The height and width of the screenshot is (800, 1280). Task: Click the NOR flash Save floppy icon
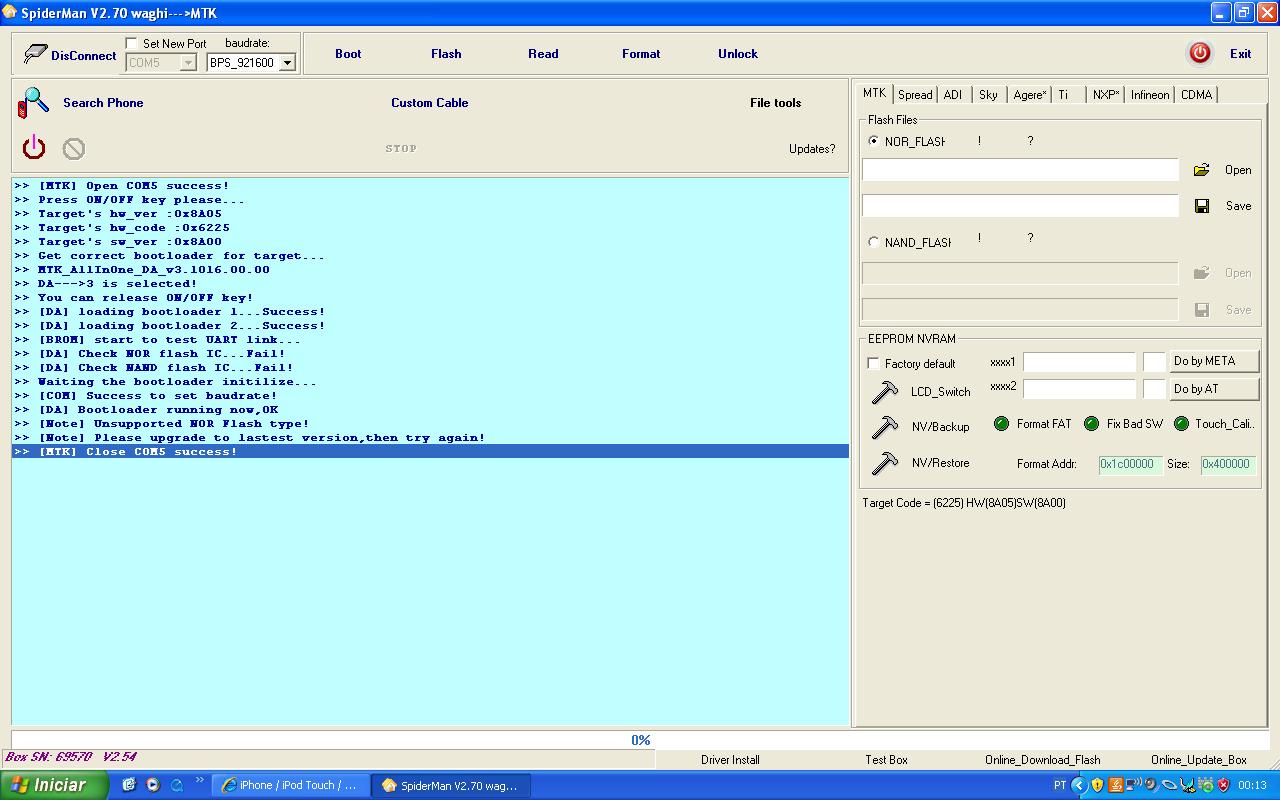[x=1202, y=206]
